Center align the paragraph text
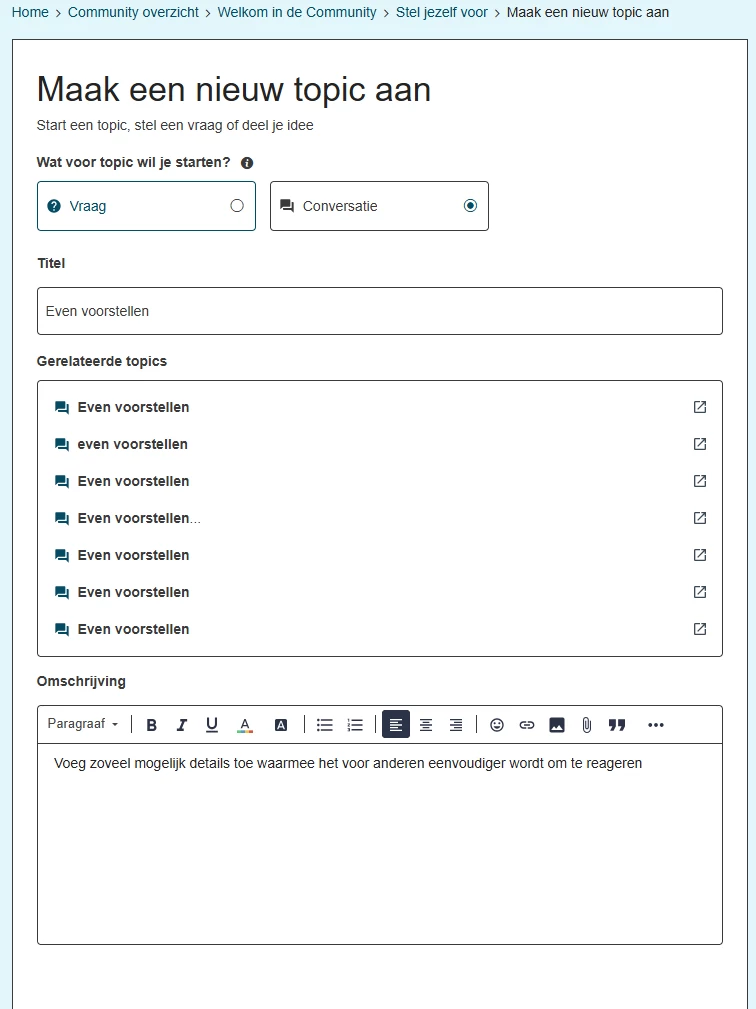 pos(426,725)
